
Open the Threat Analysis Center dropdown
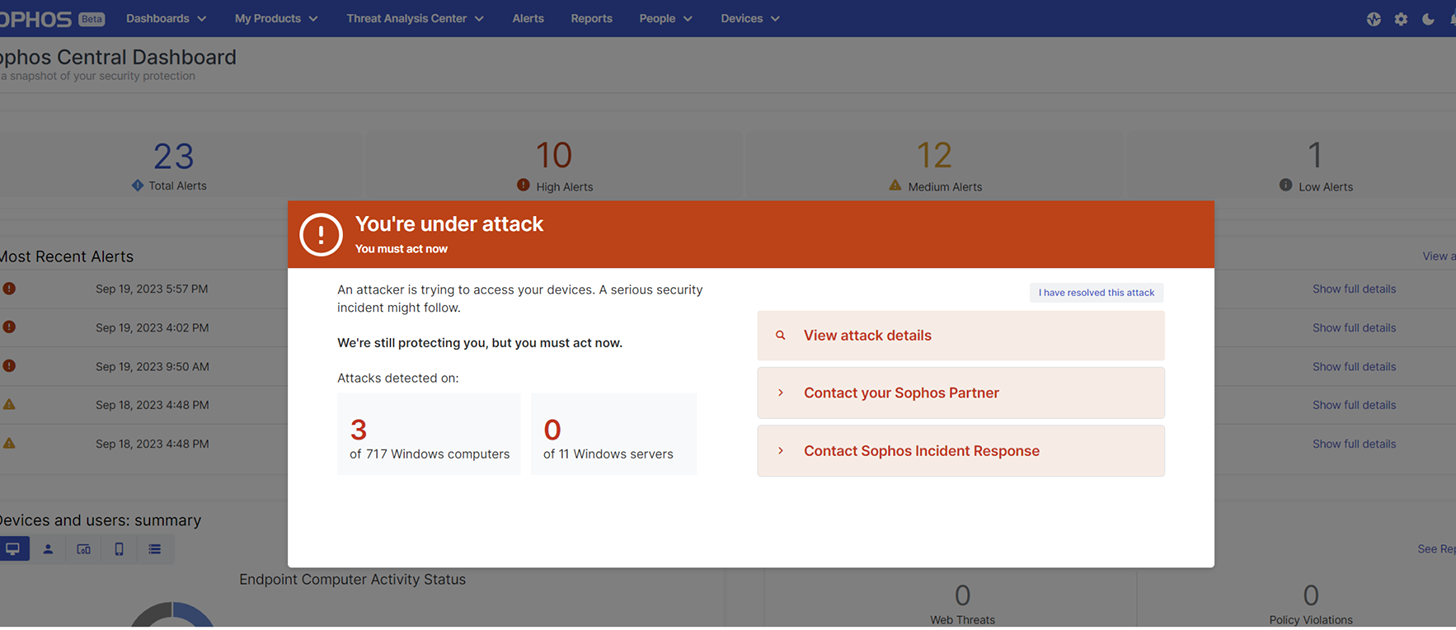(x=415, y=19)
